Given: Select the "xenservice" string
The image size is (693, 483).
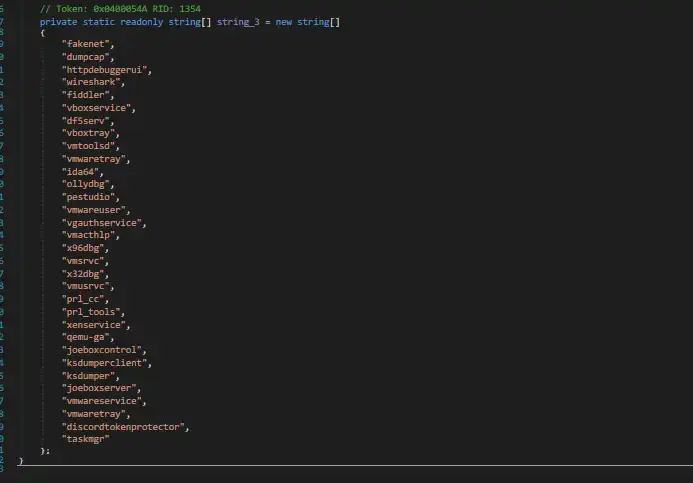Looking at the screenshot, I should click(x=94, y=324).
